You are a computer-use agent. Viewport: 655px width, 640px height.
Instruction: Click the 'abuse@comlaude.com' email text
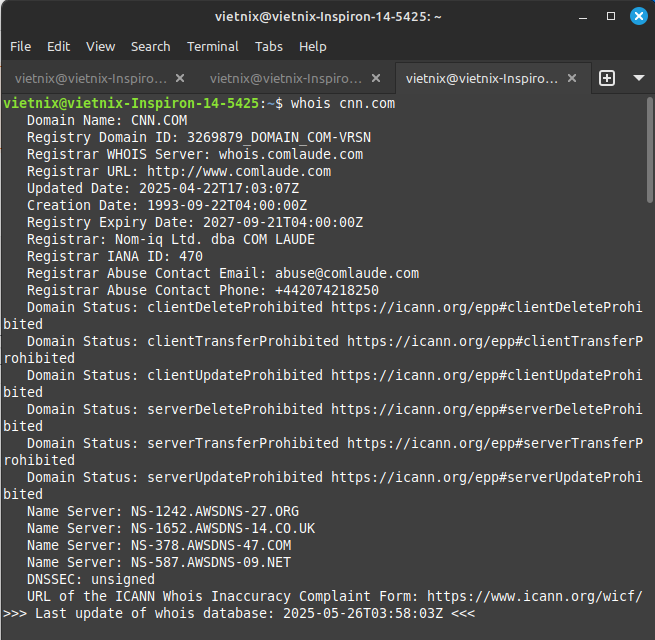[x=347, y=273]
